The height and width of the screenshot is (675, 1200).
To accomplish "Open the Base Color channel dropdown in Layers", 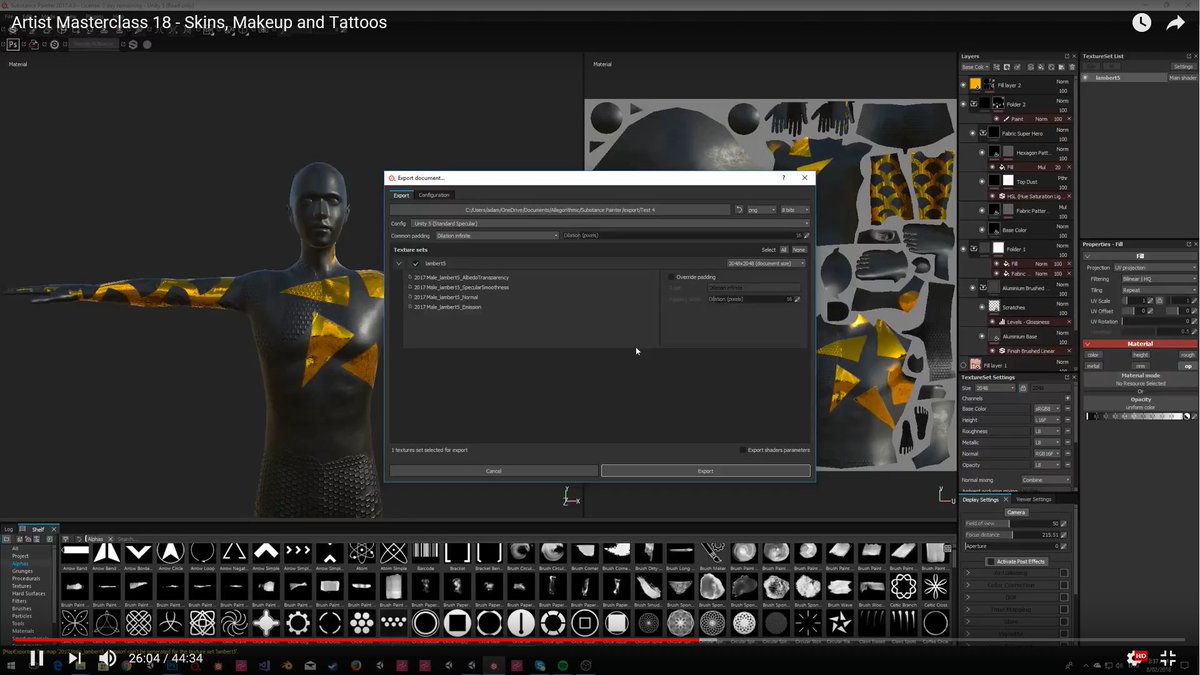I will tap(975, 68).
